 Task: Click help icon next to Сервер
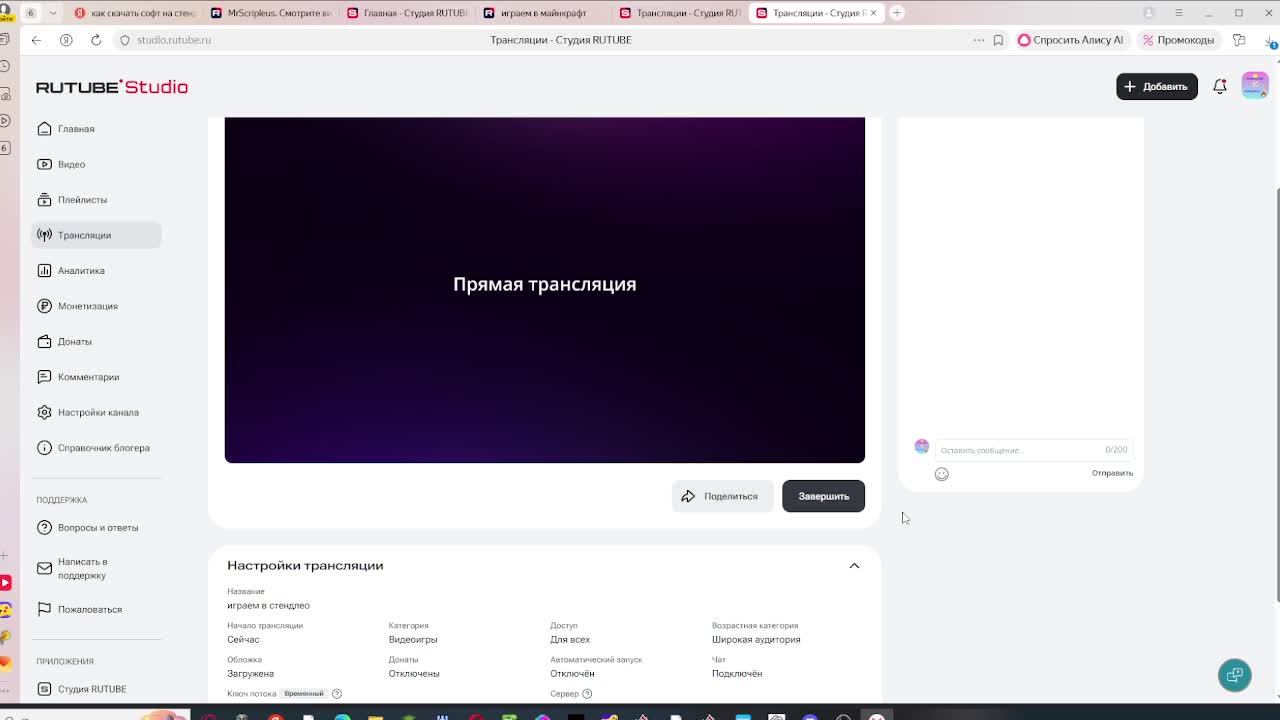[x=587, y=694]
